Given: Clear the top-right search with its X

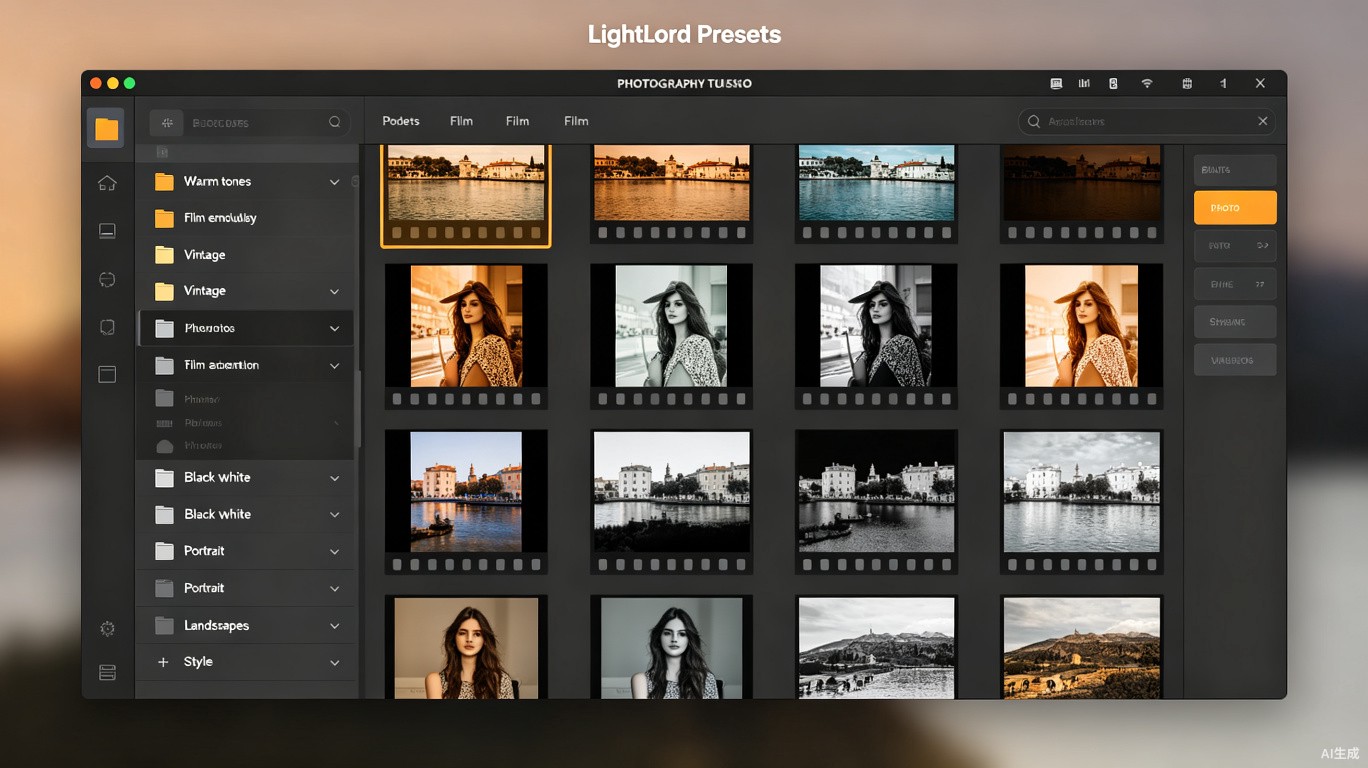Looking at the screenshot, I should coord(1263,121).
